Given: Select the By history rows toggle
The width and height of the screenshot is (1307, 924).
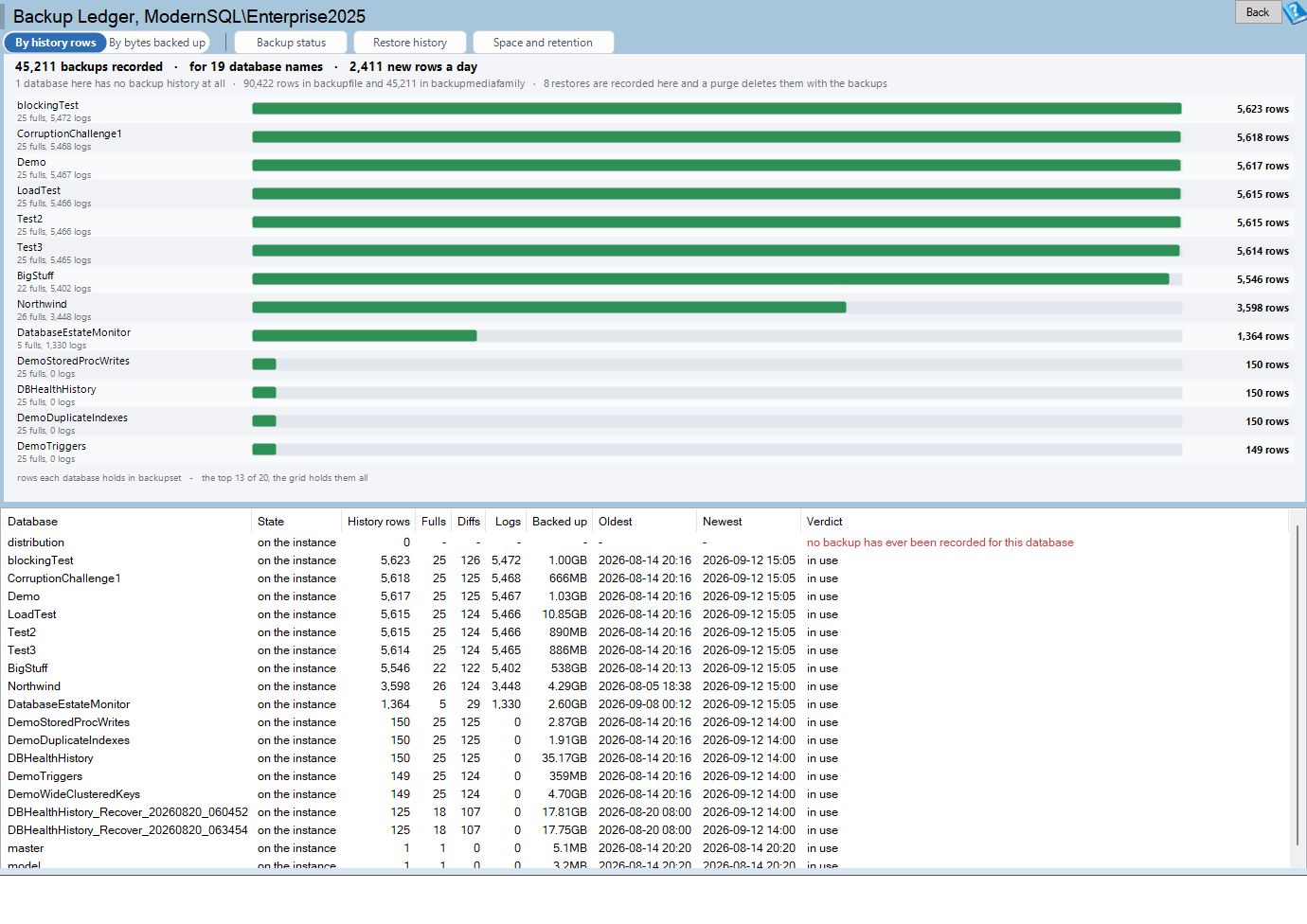Looking at the screenshot, I should (x=55, y=43).
